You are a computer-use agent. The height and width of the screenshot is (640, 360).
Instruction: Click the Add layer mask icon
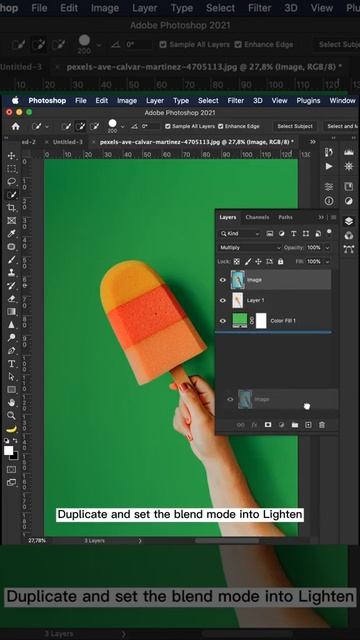click(x=268, y=425)
